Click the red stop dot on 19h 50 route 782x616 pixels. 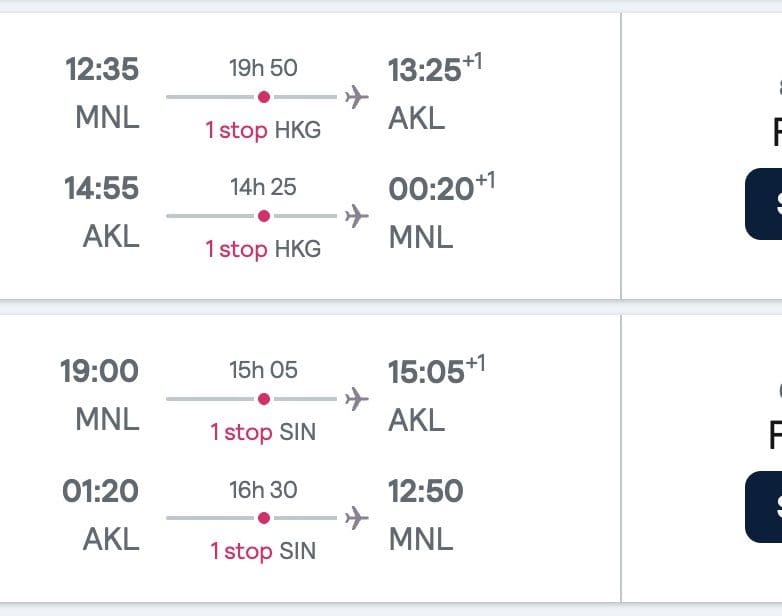pyautogui.click(x=264, y=97)
